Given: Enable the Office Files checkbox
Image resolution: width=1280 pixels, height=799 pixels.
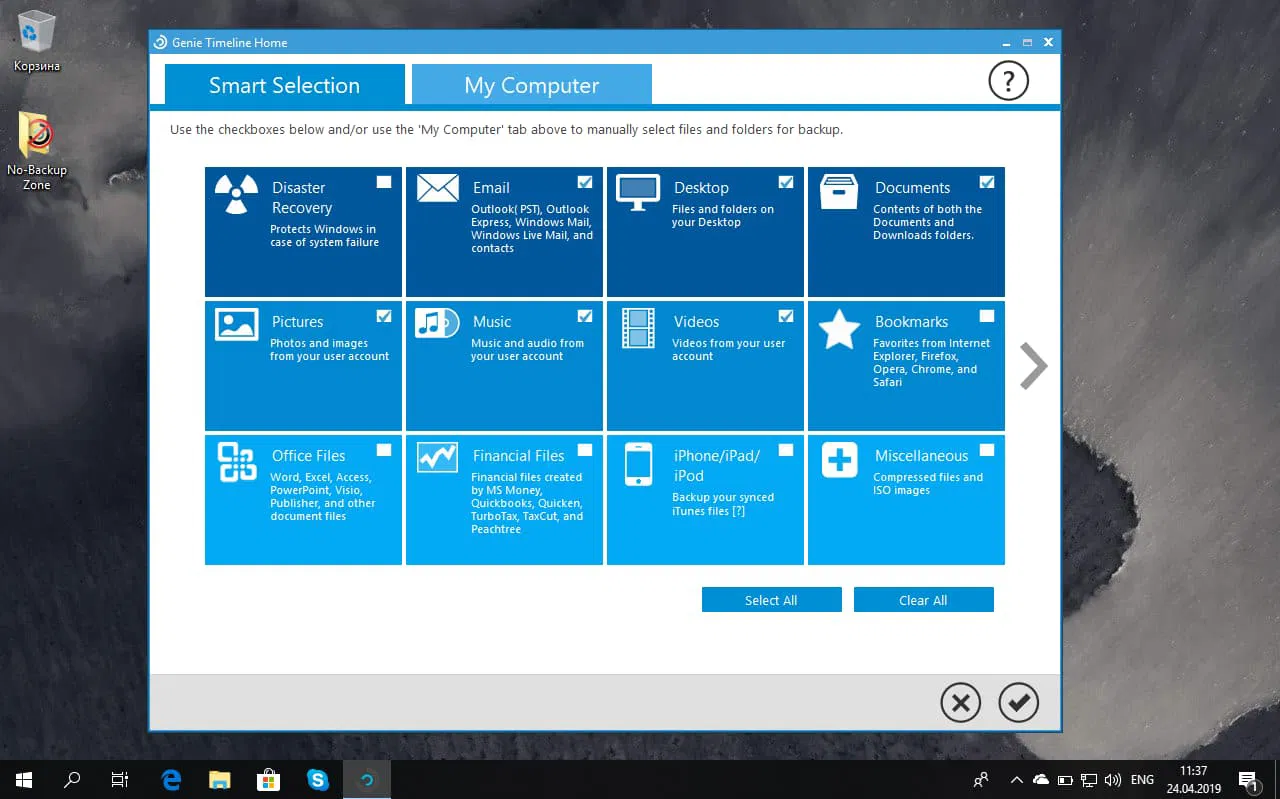Looking at the screenshot, I should pyautogui.click(x=384, y=450).
